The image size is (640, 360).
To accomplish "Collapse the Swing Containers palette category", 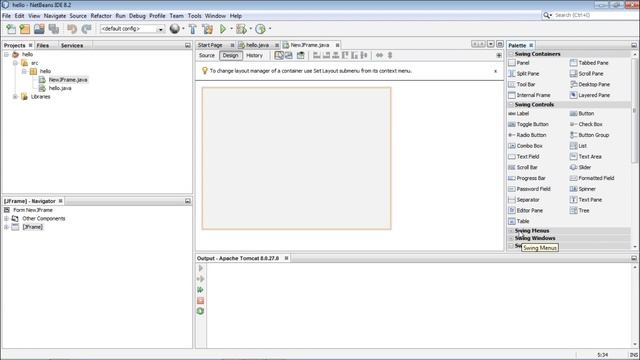I will tap(511, 54).
